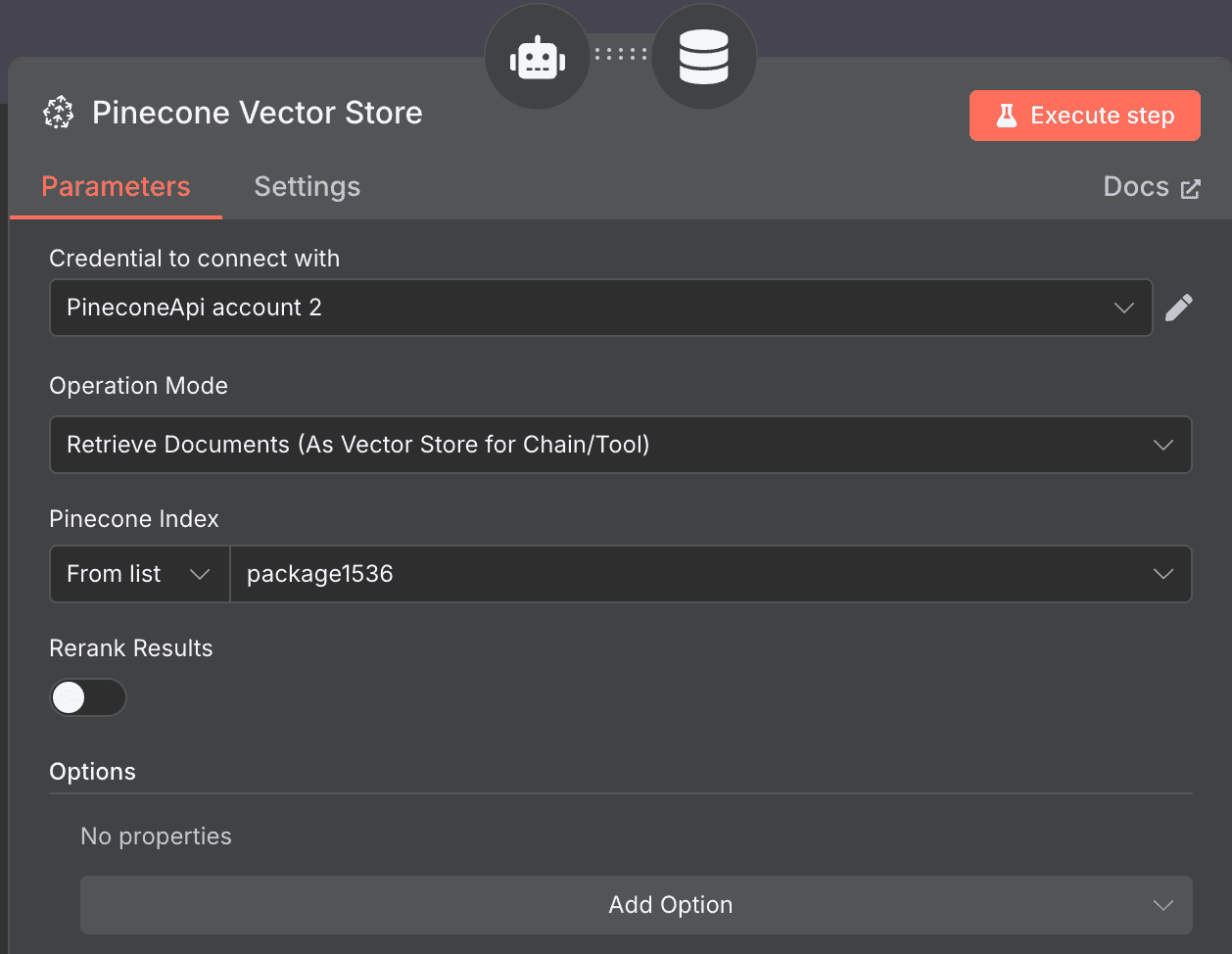Click the dotted connector between node icons
1232x954 pixels.
point(621,54)
